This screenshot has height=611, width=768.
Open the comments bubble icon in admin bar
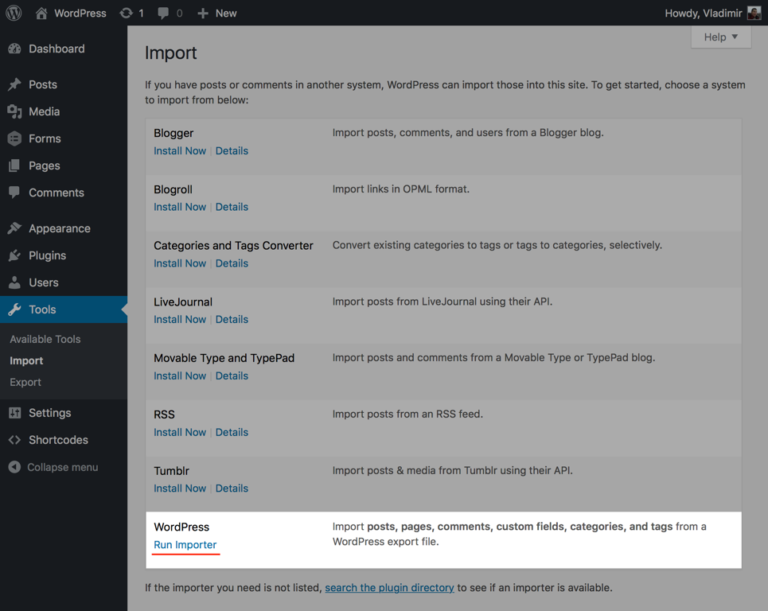[163, 13]
